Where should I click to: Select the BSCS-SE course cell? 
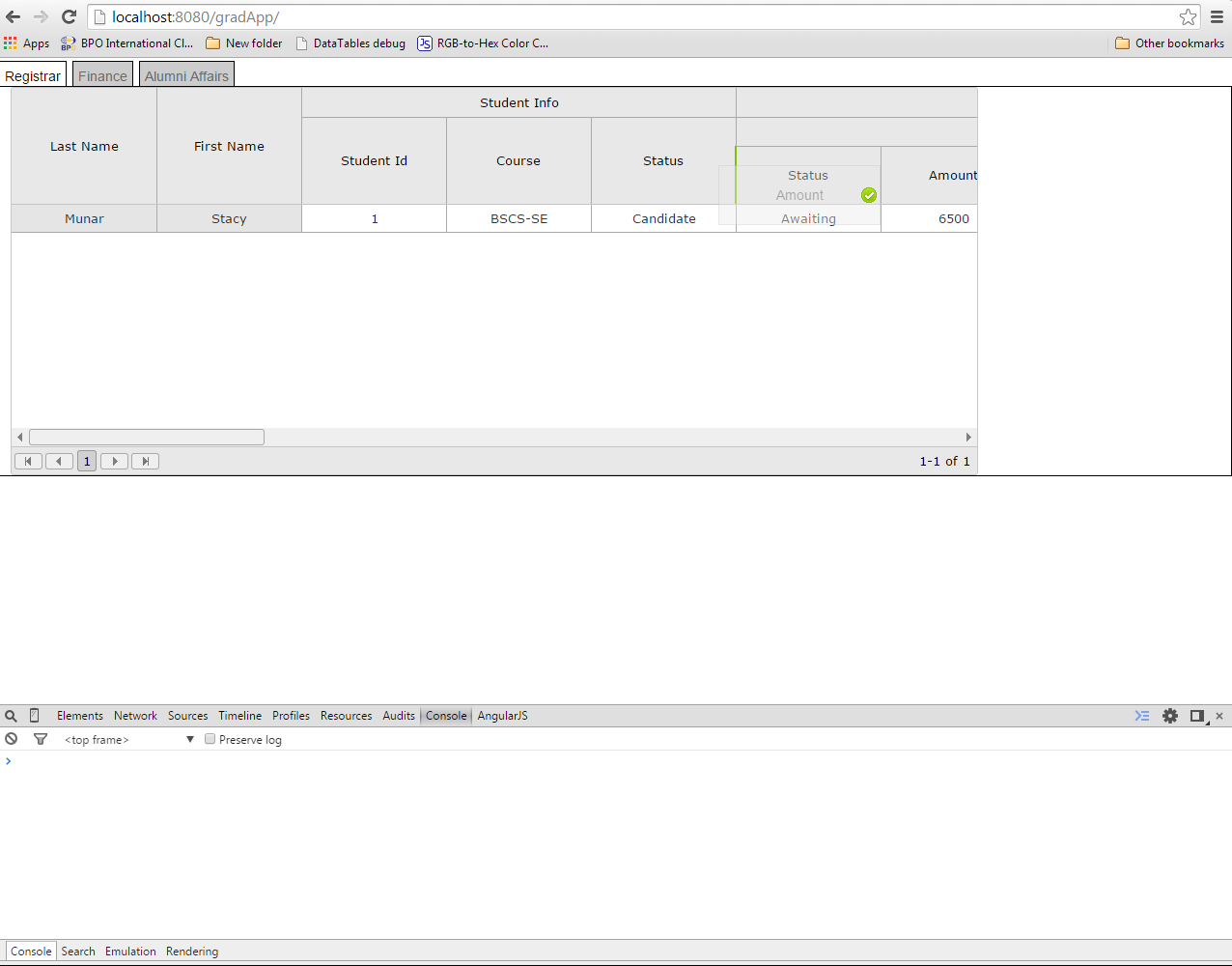pos(518,218)
